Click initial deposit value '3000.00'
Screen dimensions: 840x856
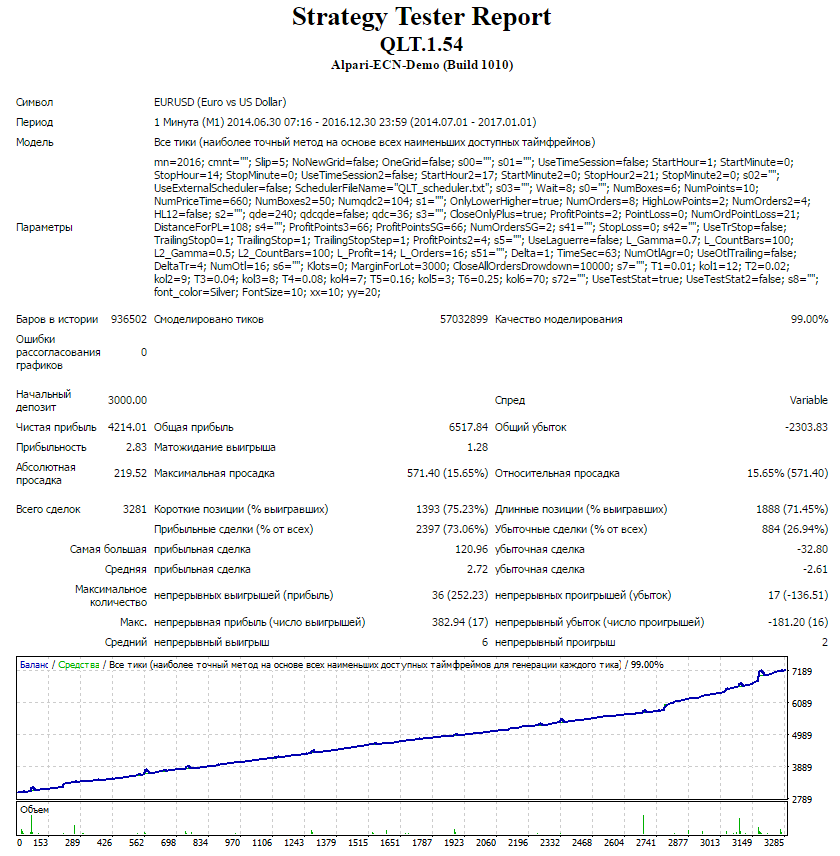[x=127, y=400]
